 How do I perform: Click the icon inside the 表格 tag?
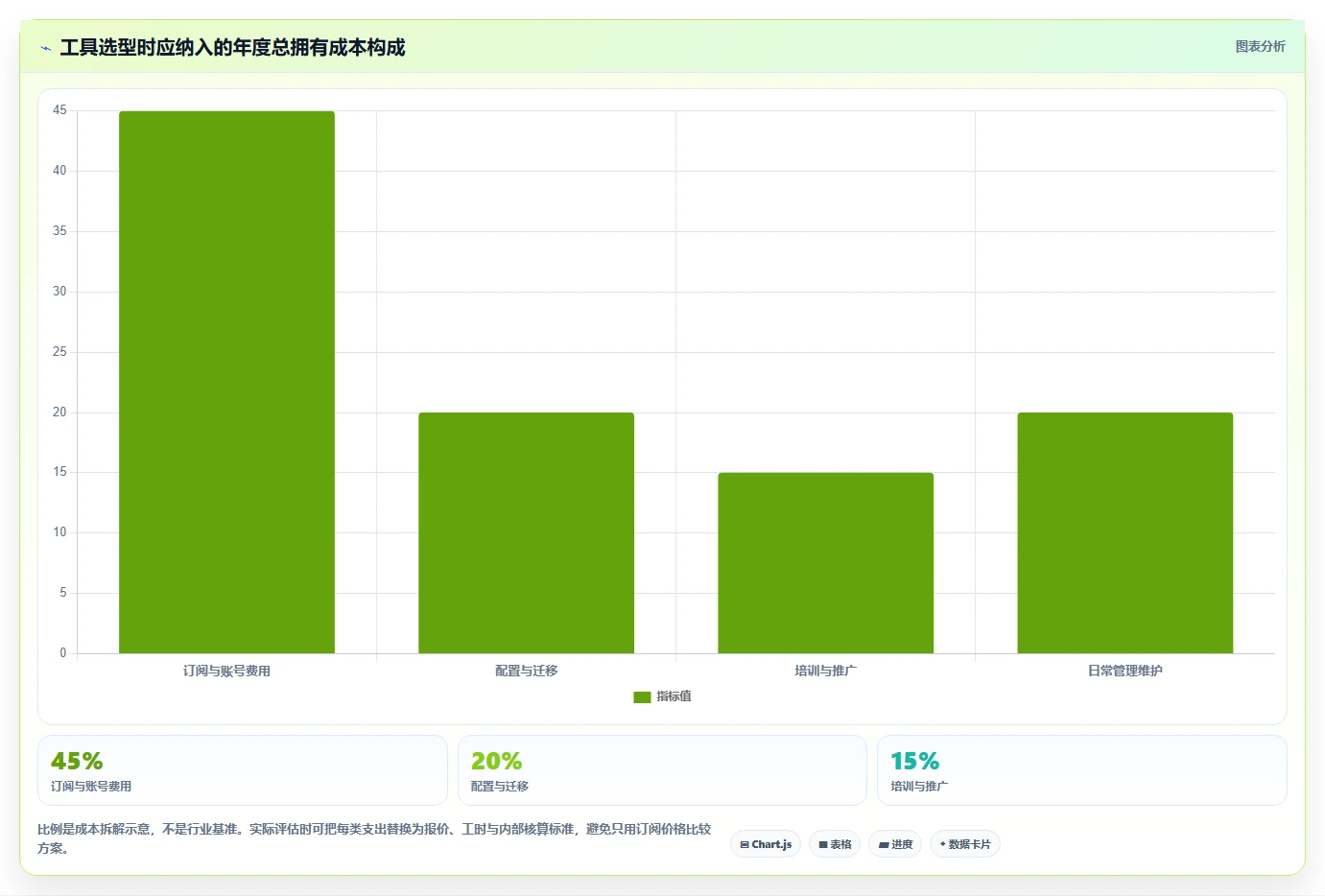823,845
